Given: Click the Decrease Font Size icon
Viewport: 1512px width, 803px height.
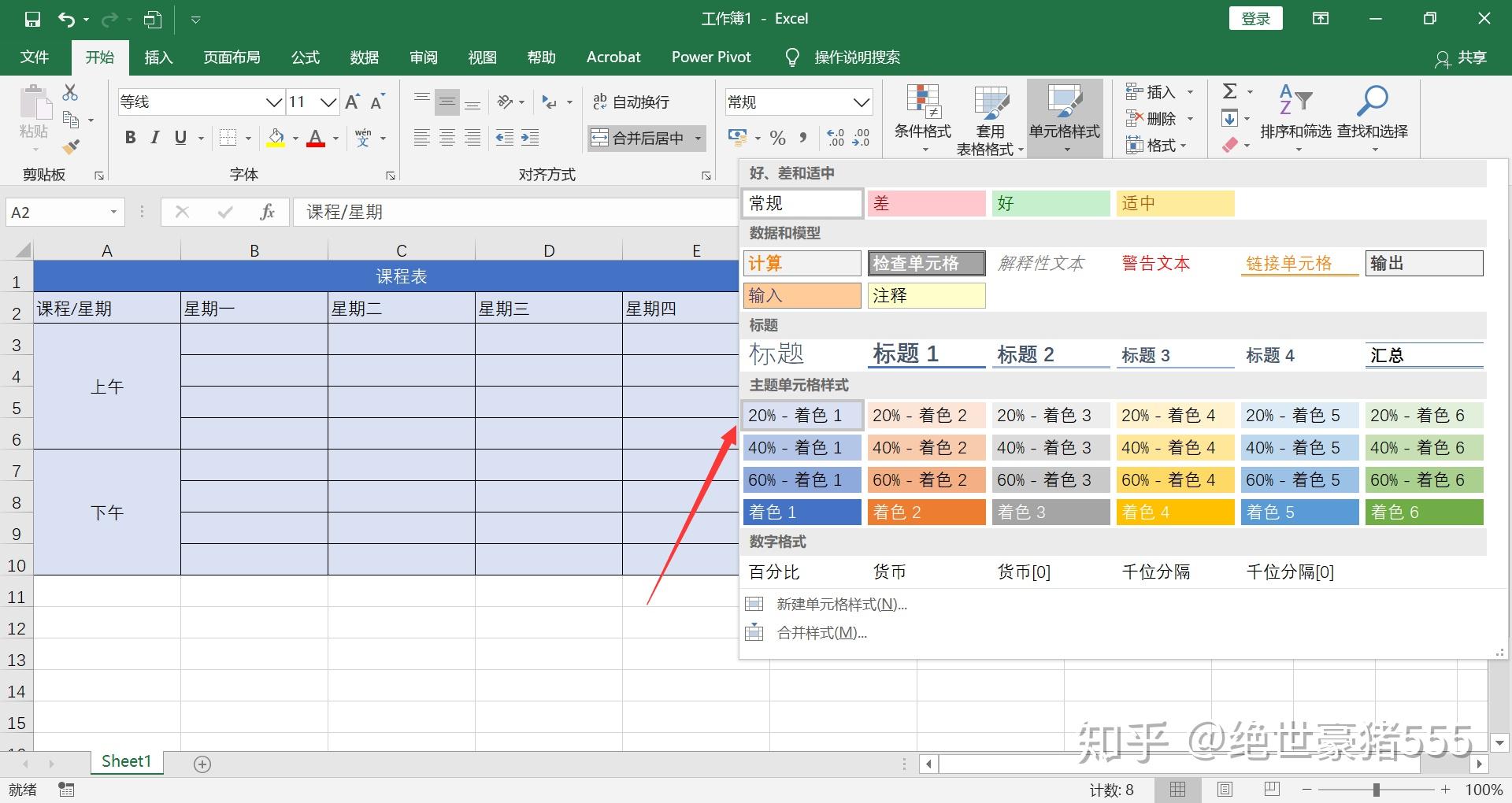Looking at the screenshot, I should pyautogui.click(x=378, y=102).
